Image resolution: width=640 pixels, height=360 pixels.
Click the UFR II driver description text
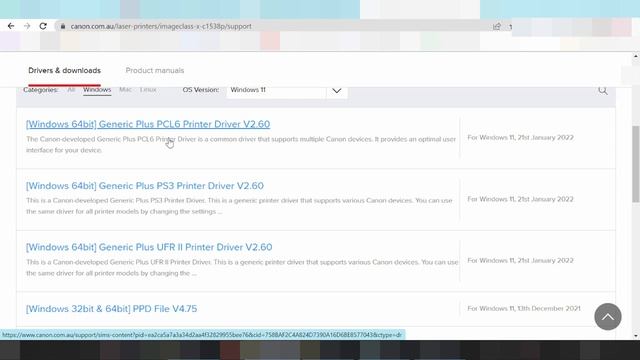point(242,268)
